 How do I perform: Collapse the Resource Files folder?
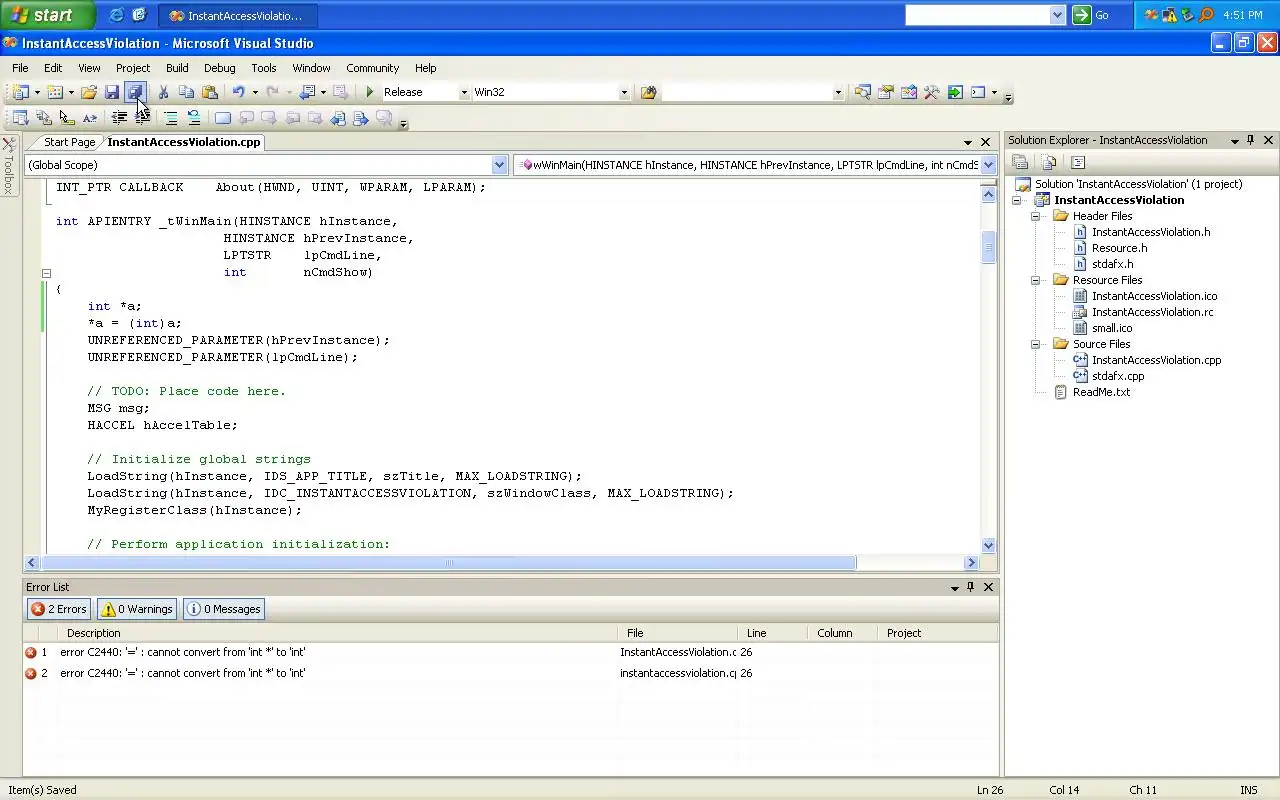[1036, 280]
